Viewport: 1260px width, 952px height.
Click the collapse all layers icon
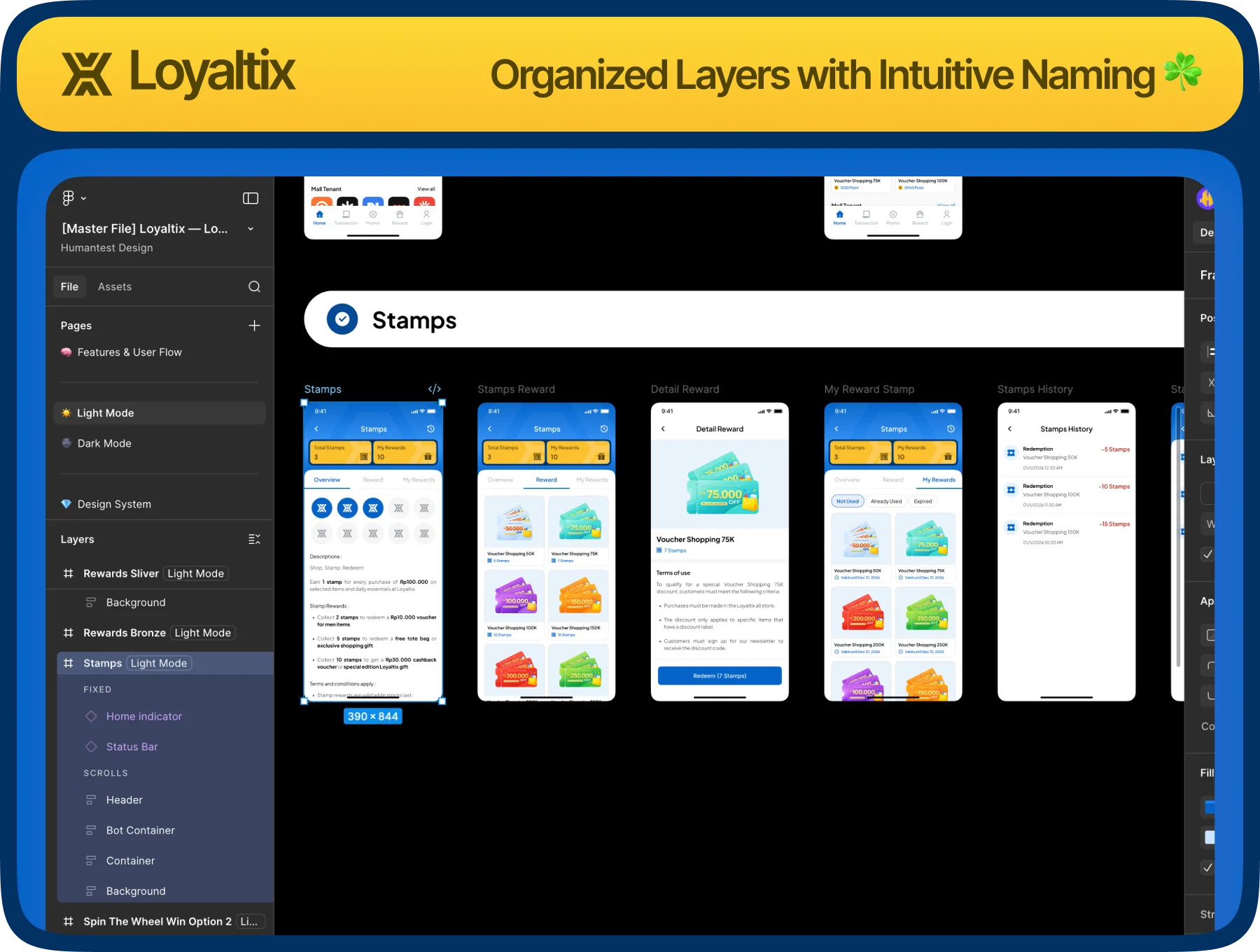(x=254, y=539)
